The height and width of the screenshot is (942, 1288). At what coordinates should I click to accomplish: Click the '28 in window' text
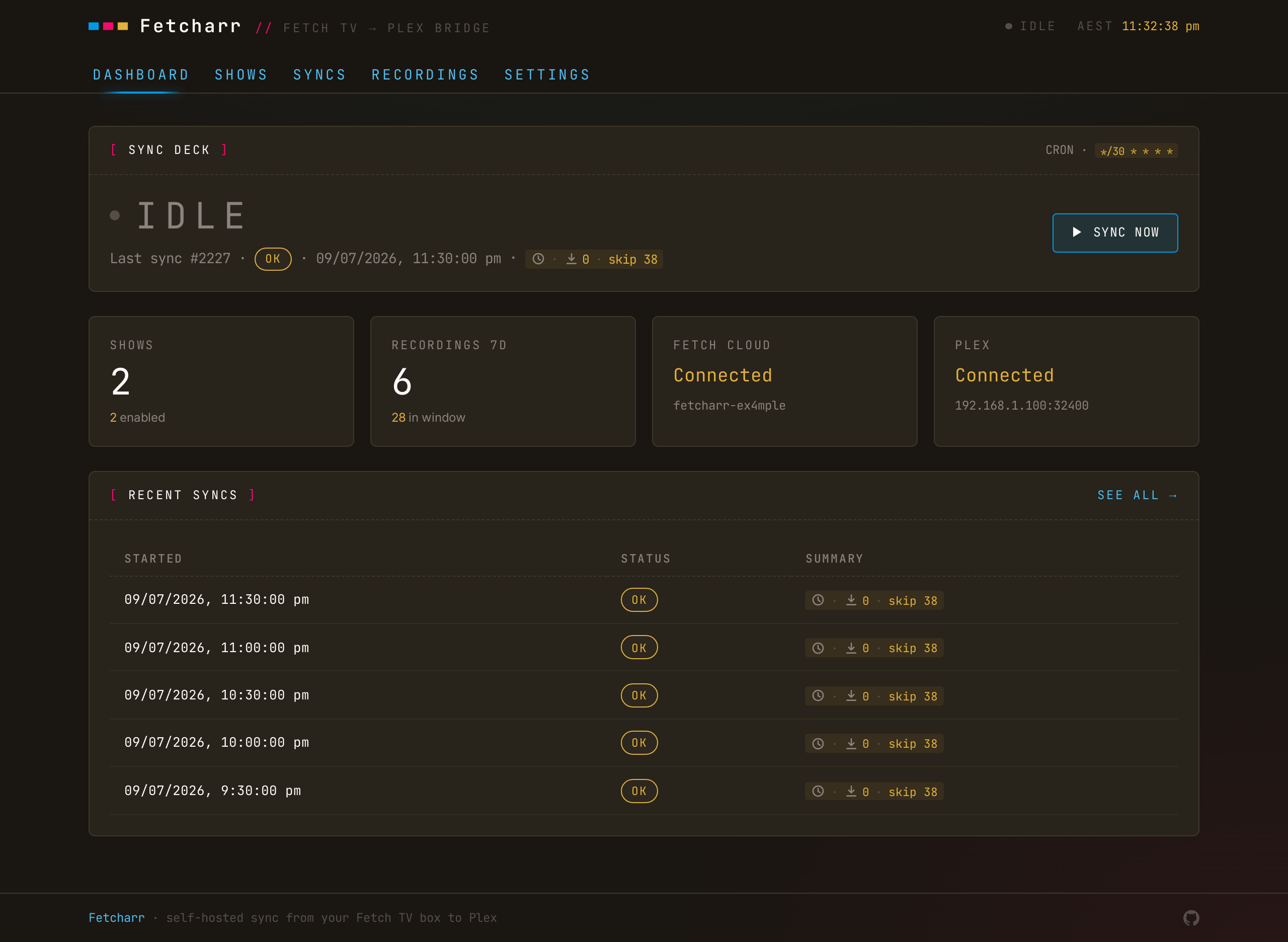tap(428, 417)
